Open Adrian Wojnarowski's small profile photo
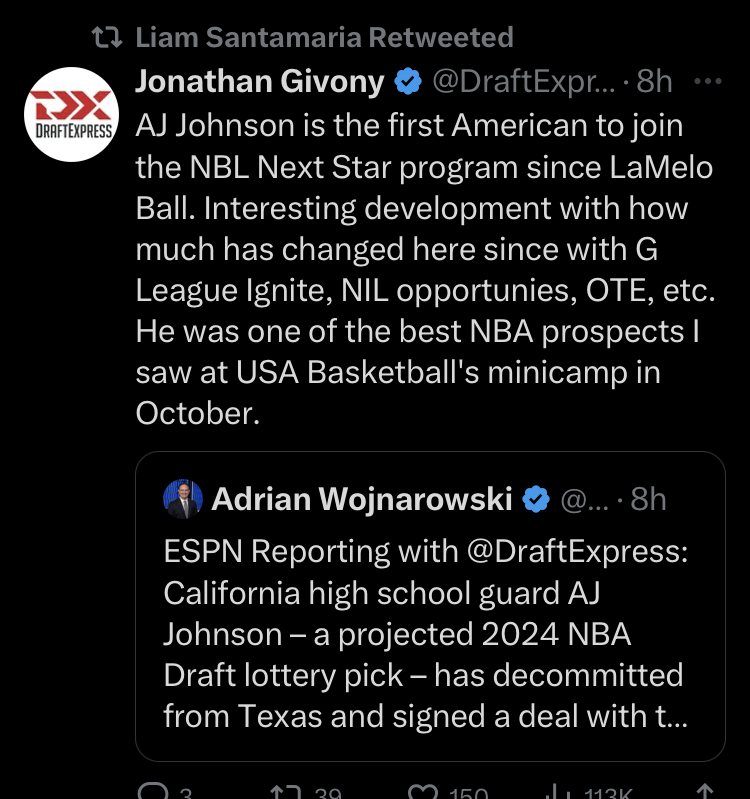 (x=183, y=499)
